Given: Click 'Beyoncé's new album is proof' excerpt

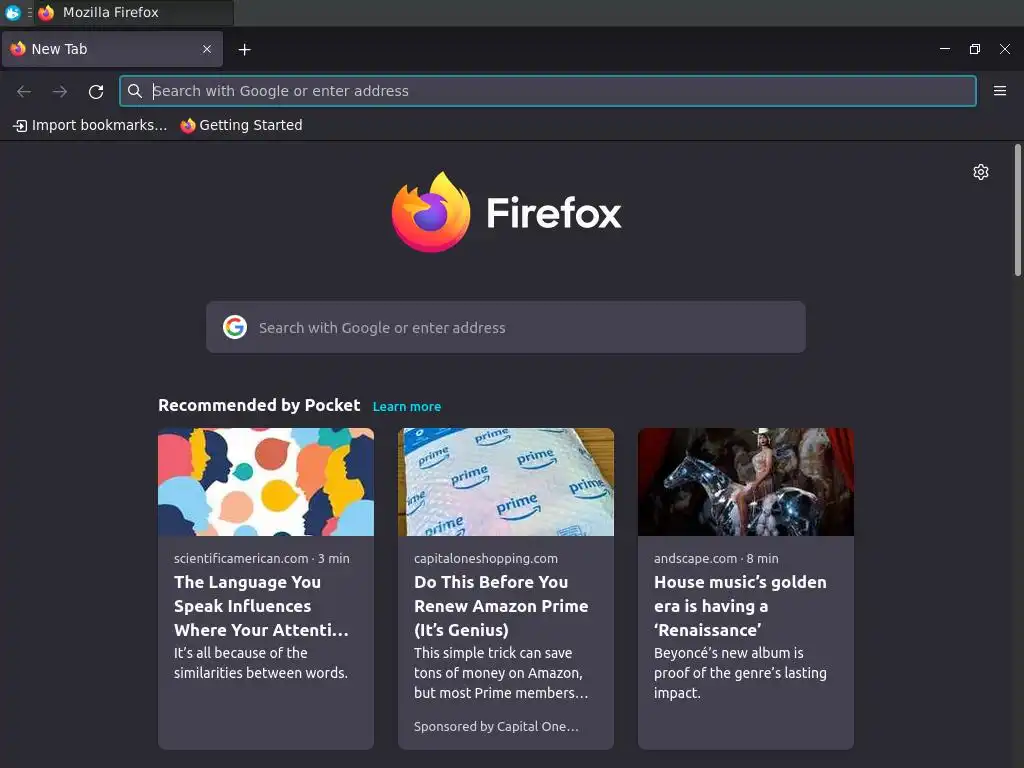Looking at the screenshot, I should [740, 673].
